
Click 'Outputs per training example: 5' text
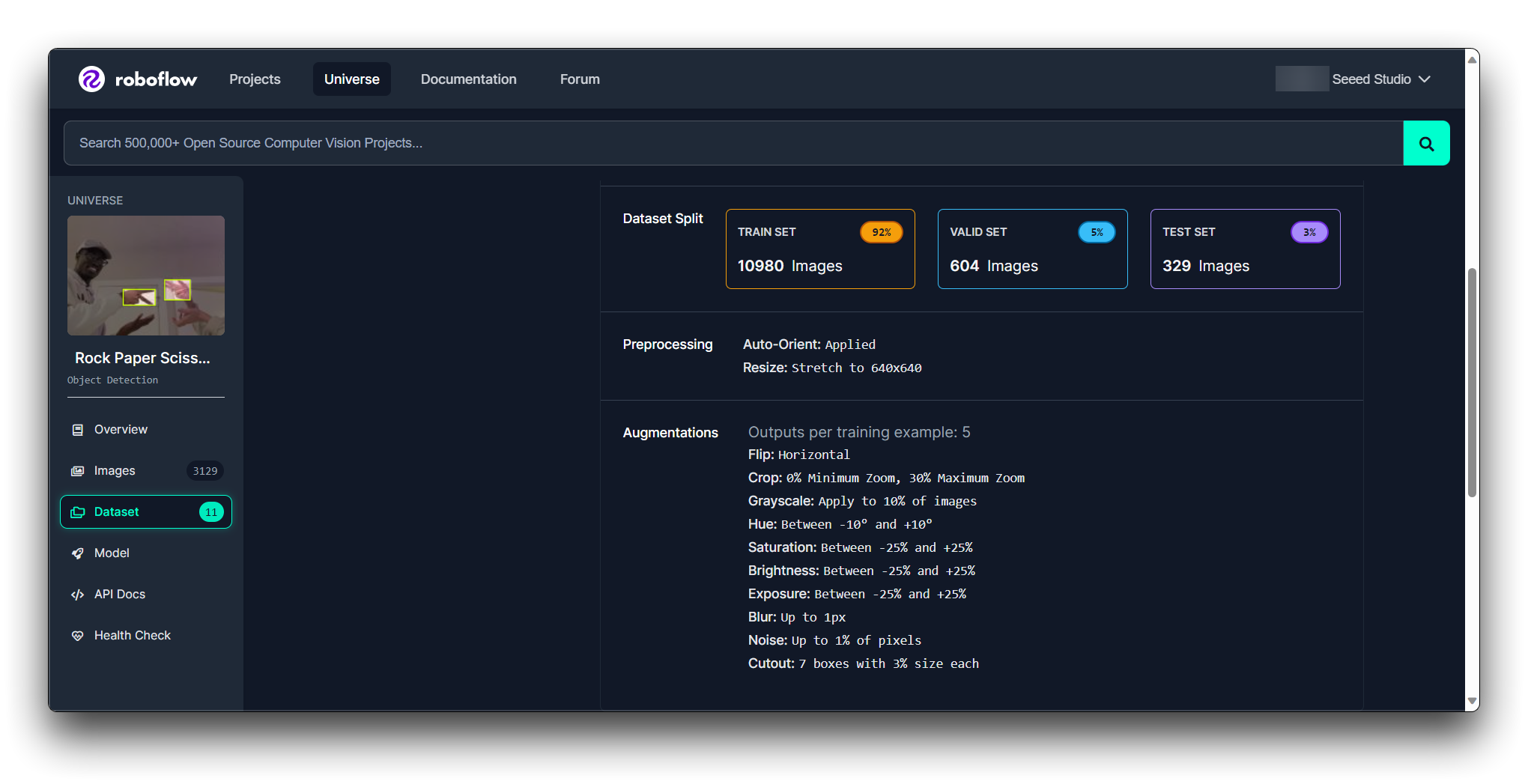859,432
